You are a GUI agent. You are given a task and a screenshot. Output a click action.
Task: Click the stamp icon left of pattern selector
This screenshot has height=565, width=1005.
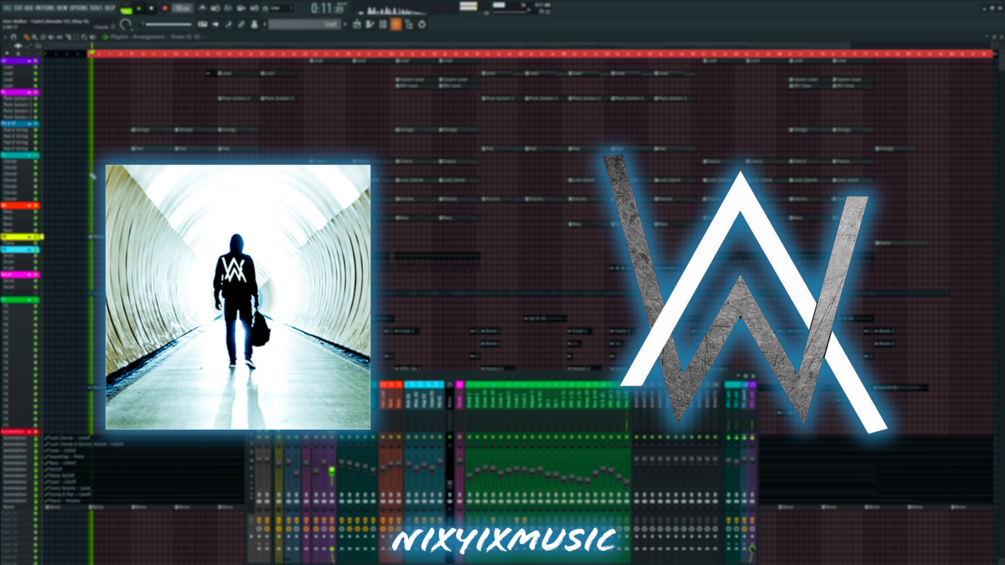tap(254, 24)
